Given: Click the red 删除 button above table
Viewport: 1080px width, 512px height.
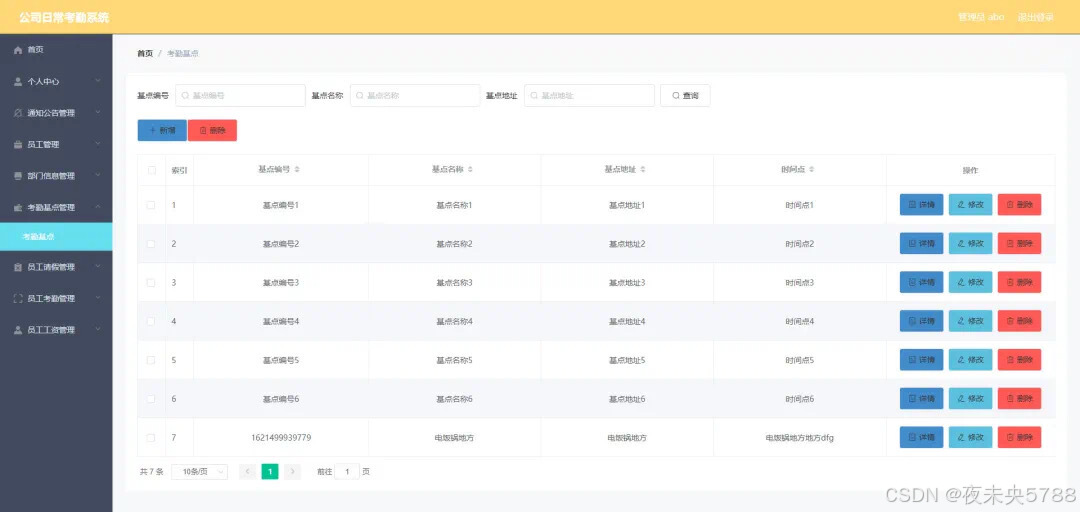Looking at the screenshot, I should click(x=212, y=130).
